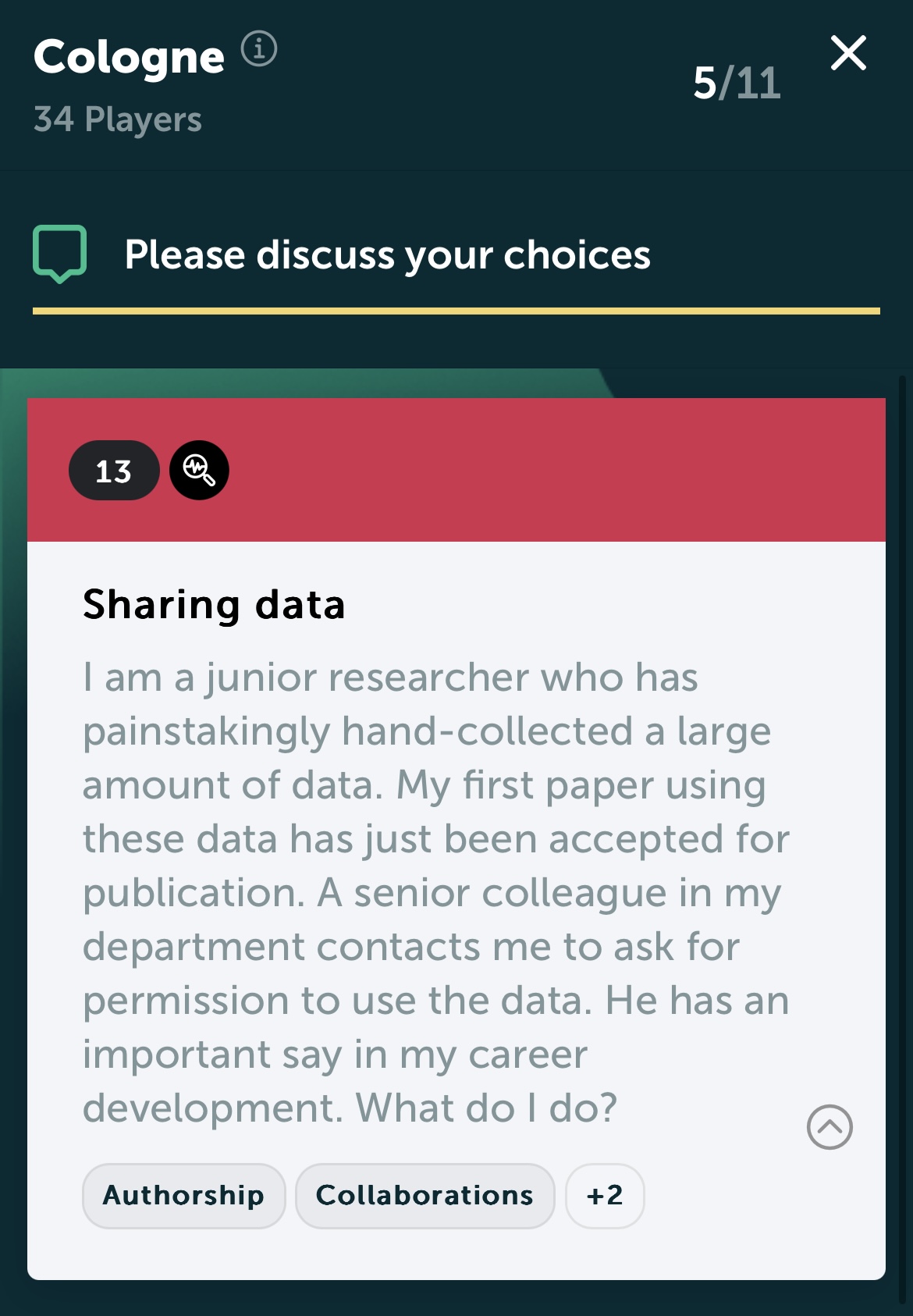Open the info icon next to Cologne

point(258,49)
